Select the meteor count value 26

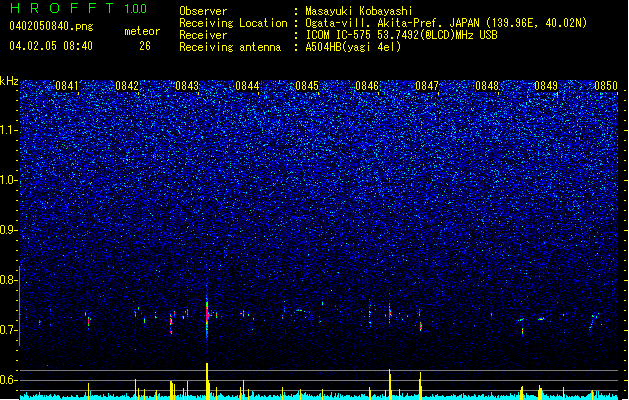click(145, 46)
